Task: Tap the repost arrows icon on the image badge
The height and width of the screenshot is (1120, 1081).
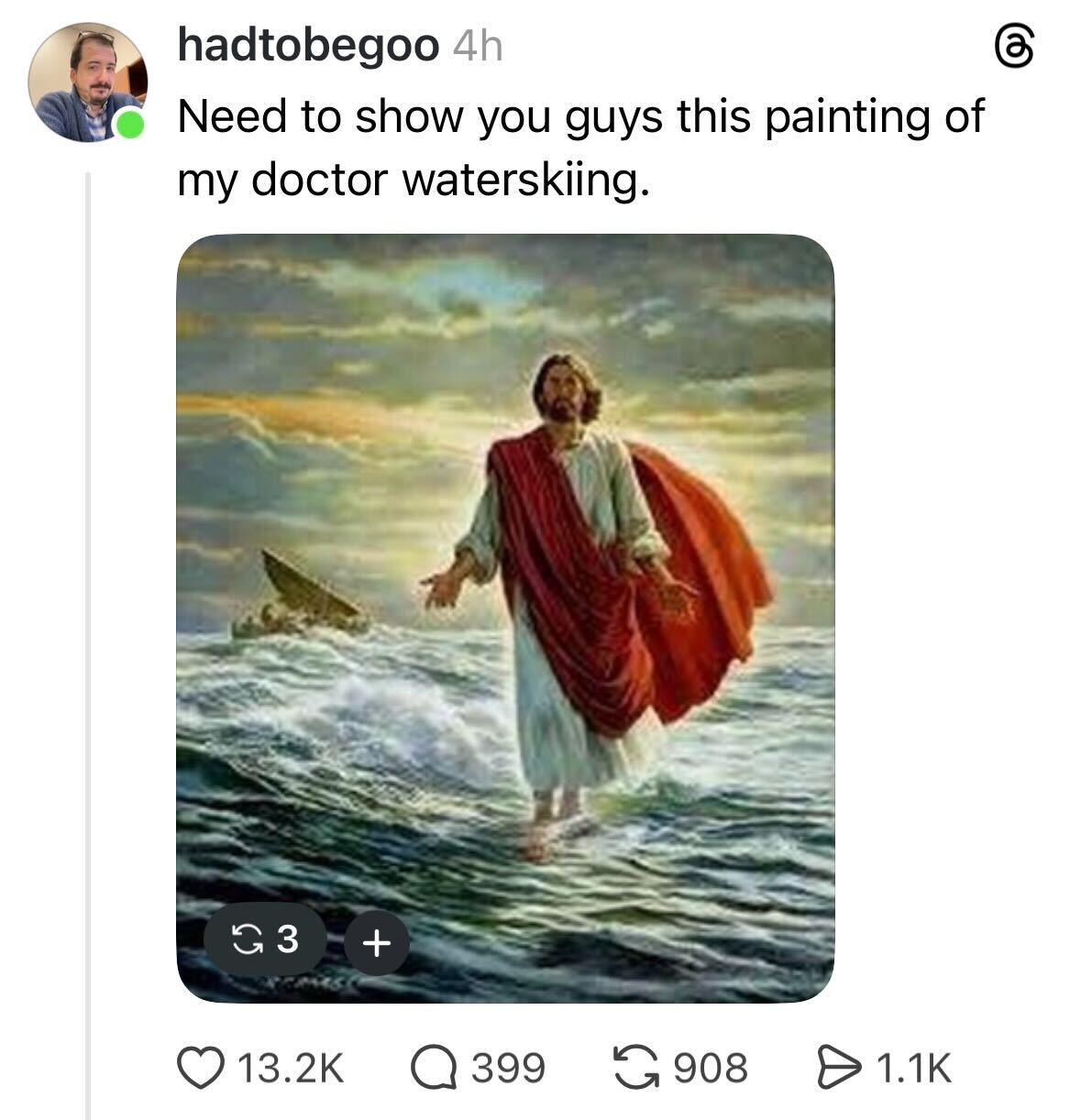Action: 245,939
